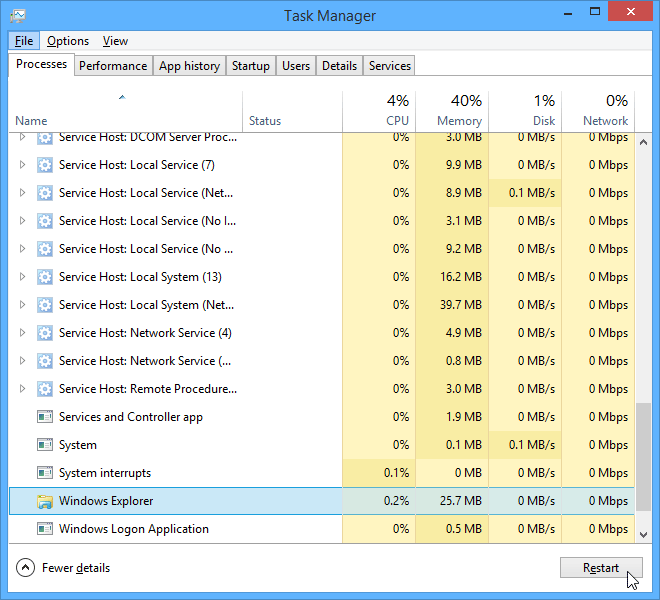Select the Services and Controller app name

point(131,417)
